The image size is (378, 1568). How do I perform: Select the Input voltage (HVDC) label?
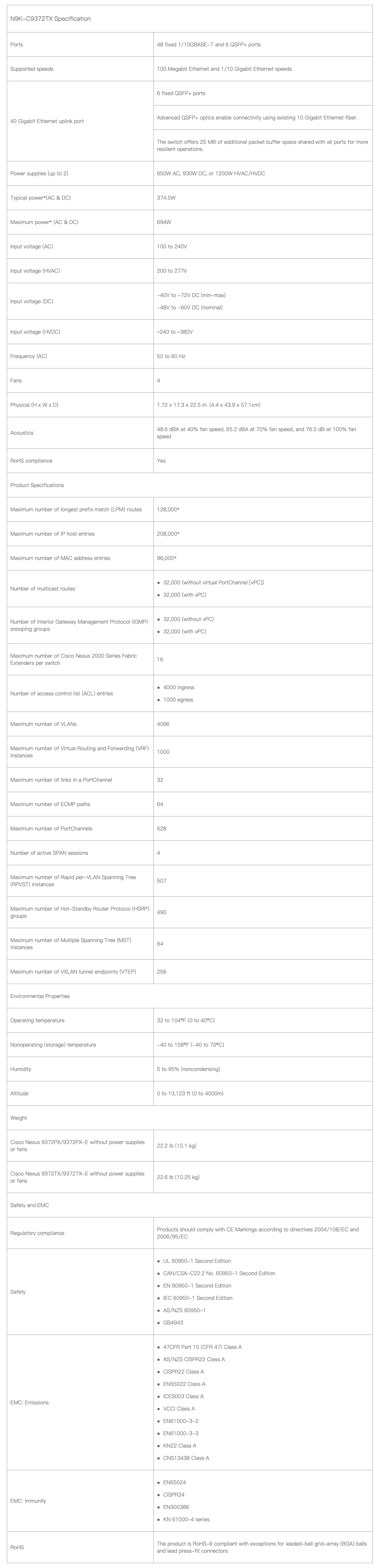(x=35, y=332)
